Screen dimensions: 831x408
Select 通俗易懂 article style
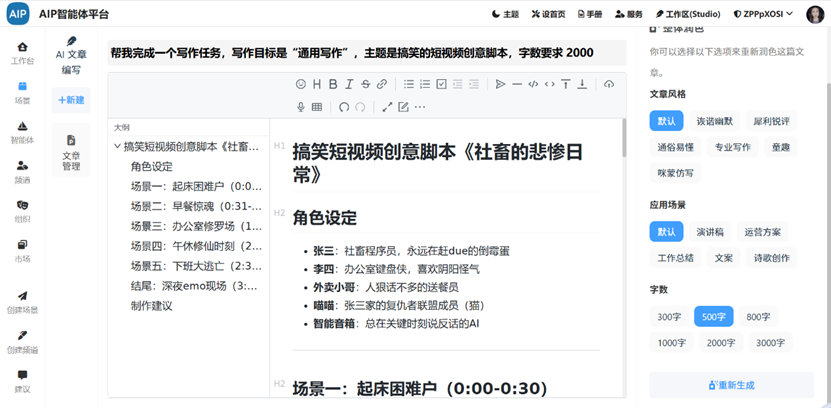[675, 147]
